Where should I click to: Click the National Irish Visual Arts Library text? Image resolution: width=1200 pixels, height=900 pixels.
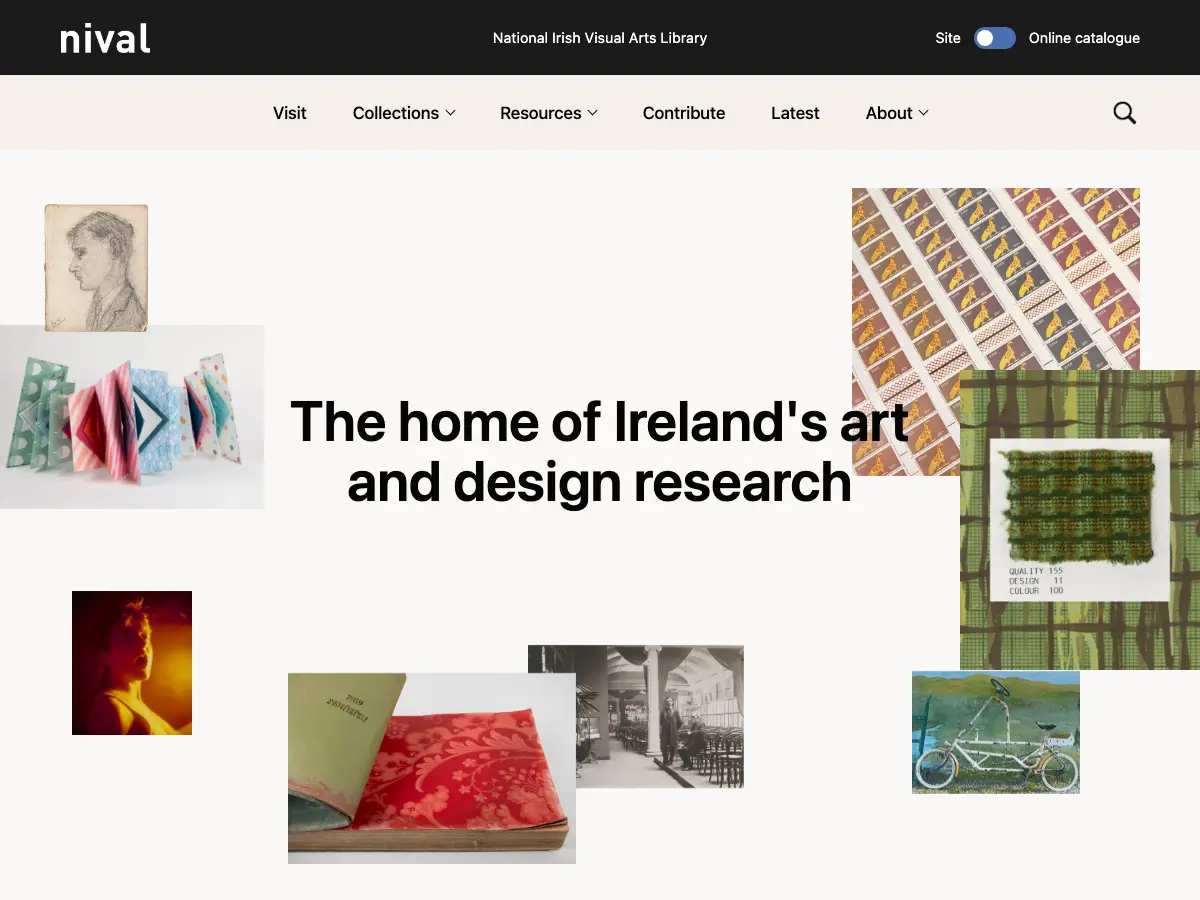point(600,38)
